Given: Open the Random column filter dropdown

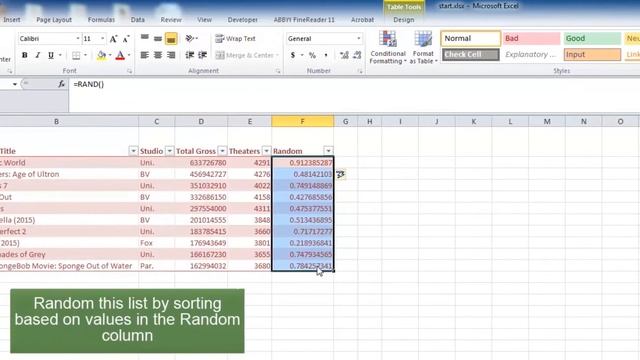Looking at the screenshot, I should [328, 151].
